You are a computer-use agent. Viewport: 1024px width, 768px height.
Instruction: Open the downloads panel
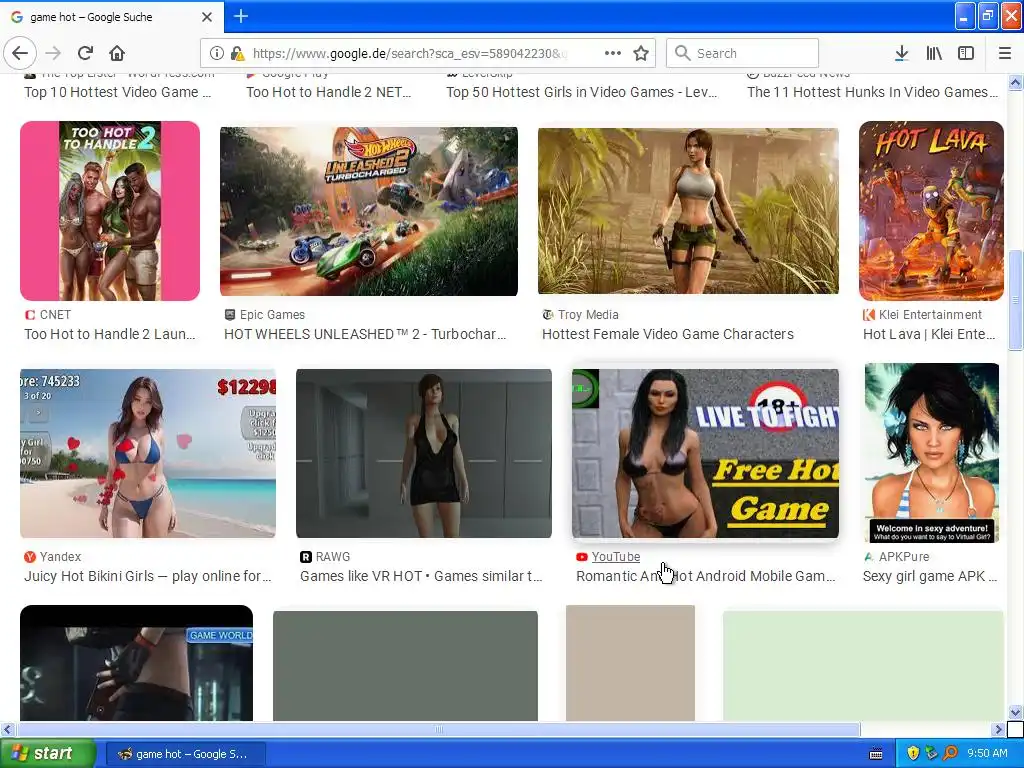pyautogui.click(x=902, y=54)
